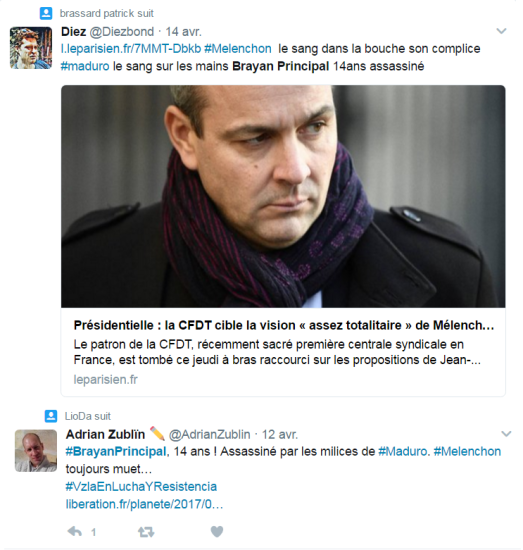Open the #Melenchon hashtag in Diez tweet

237,49
